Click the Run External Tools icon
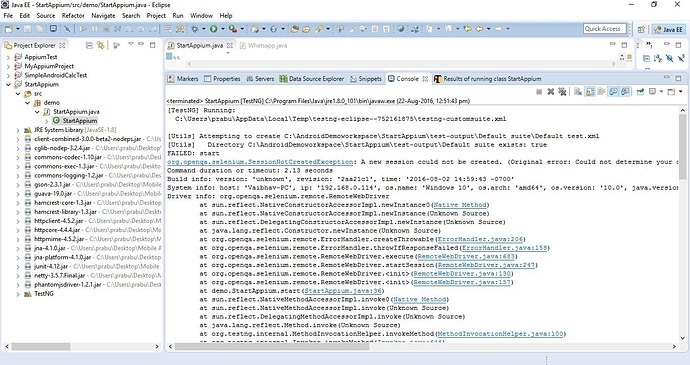The height and width of the screenshot is (365, 690). (x=233, y=29)
